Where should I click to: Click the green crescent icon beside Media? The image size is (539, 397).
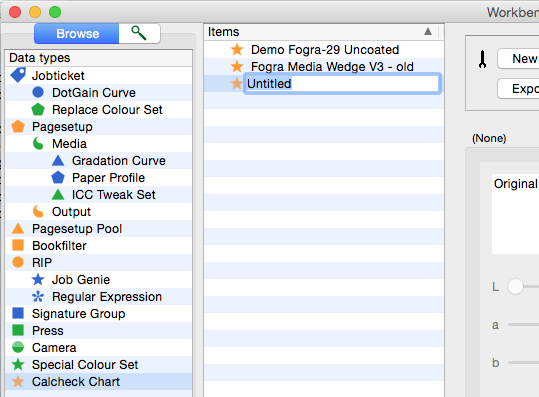click(x=38, y=143)
